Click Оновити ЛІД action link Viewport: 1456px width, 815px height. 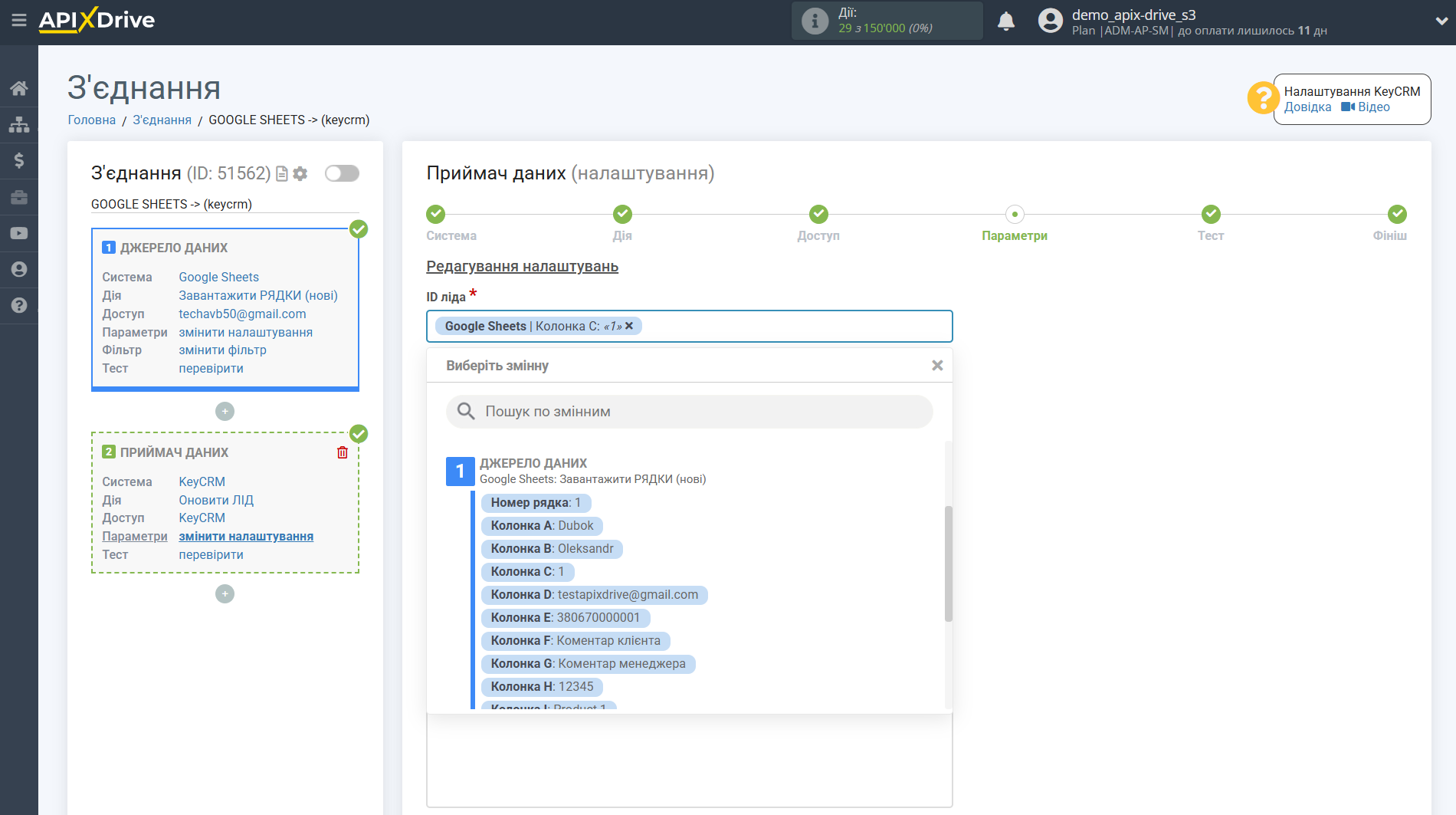pos(216,501)
